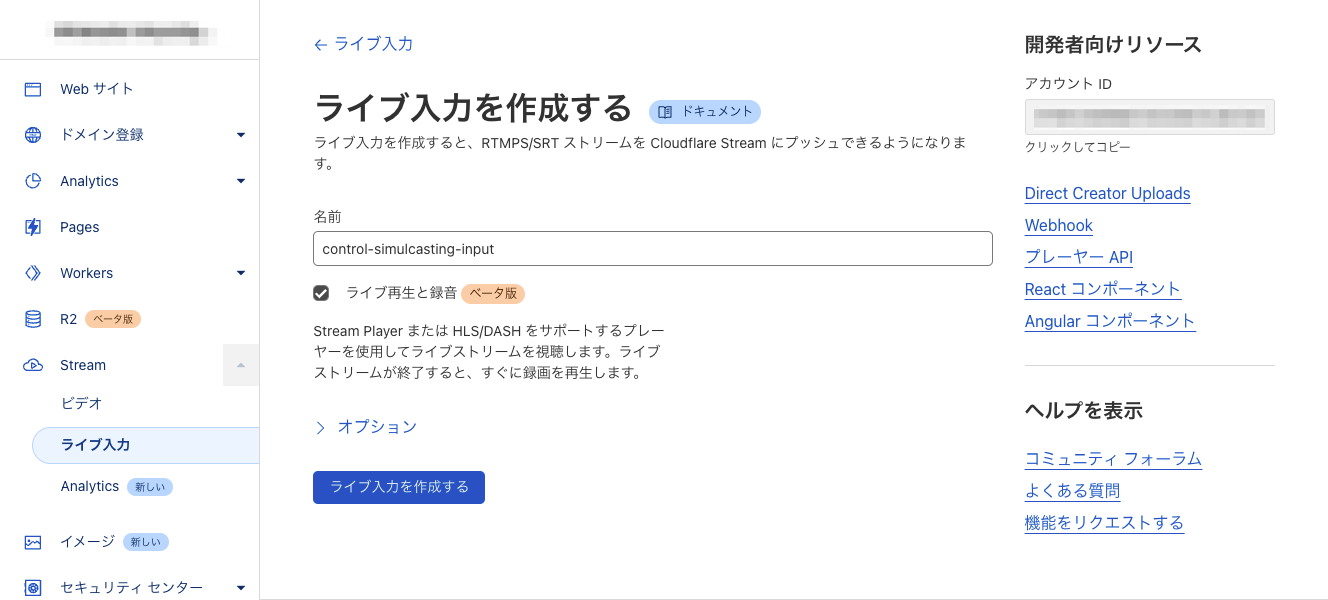Open the Pages section icon

[32, 227]
